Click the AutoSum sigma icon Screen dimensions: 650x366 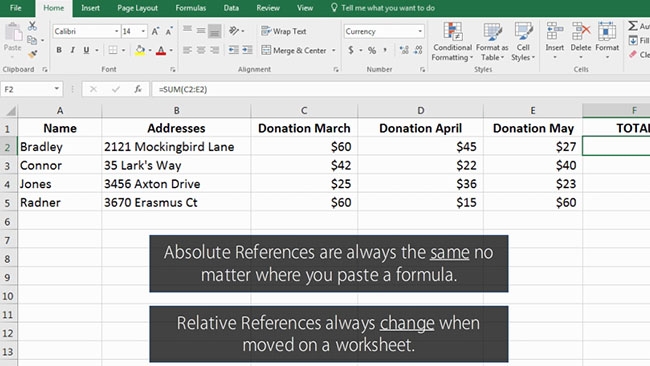click(x=633, y=26)
